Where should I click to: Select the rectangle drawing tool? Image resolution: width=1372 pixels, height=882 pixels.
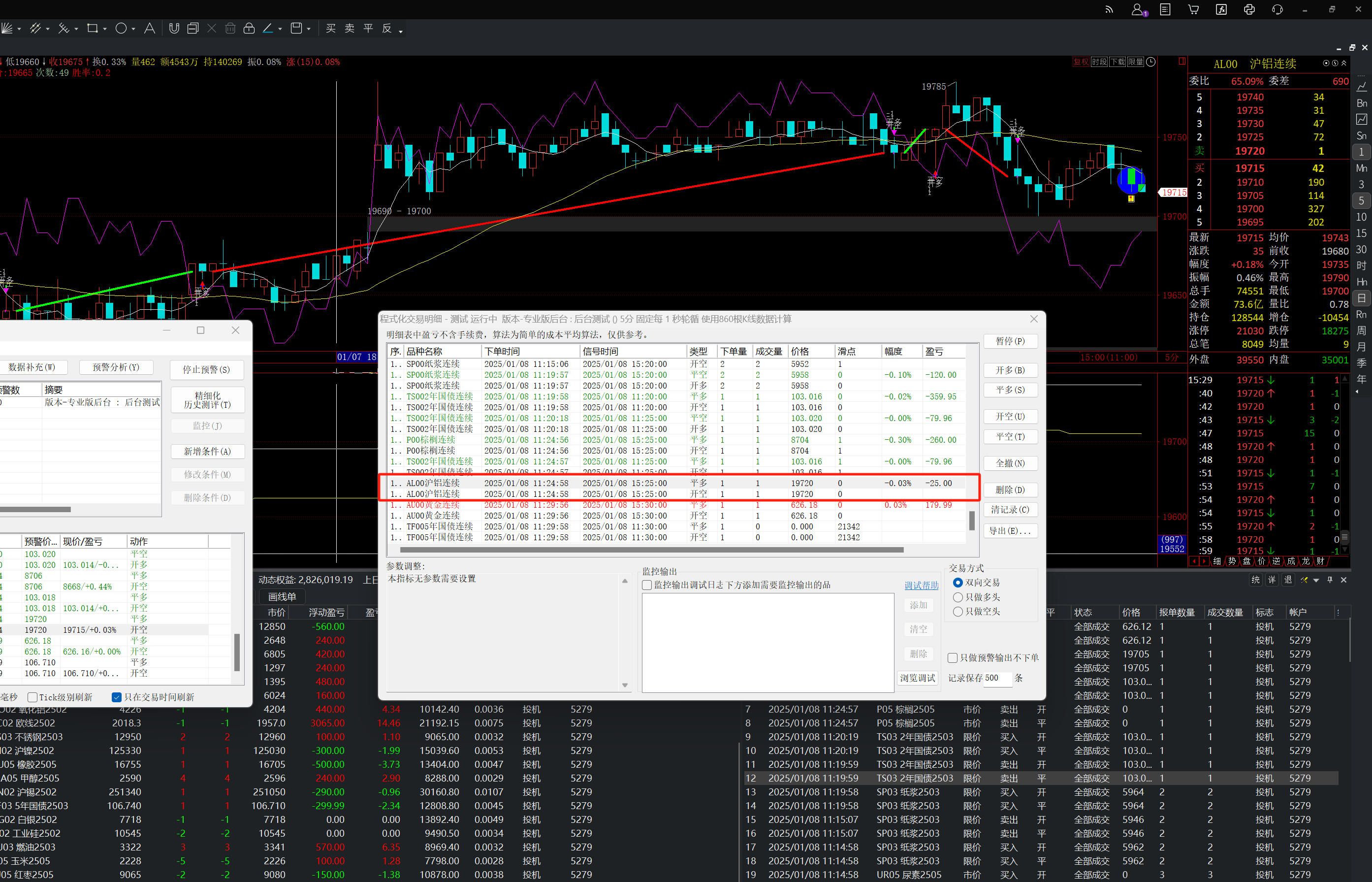point(92,28)
